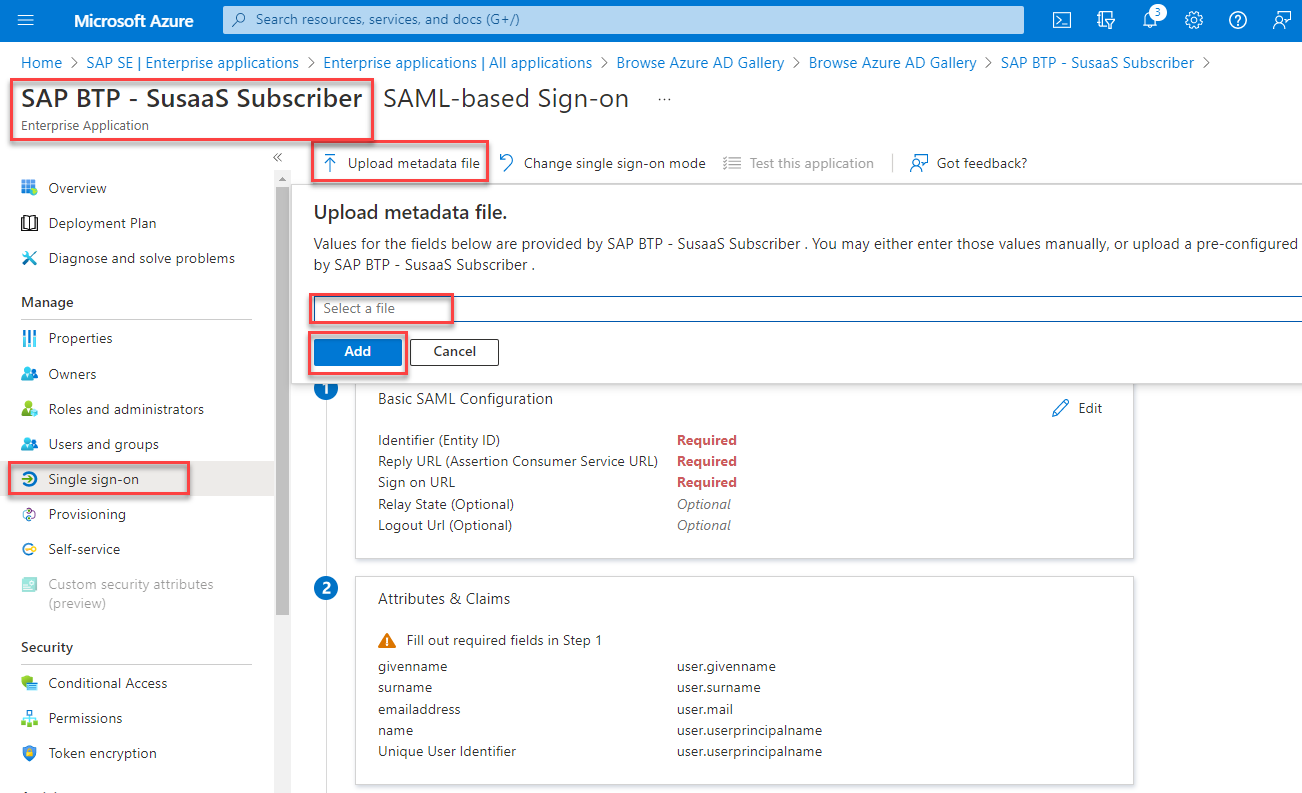Click the user.mail claim value
The image size is (1302, 793).
coord(705,709)
